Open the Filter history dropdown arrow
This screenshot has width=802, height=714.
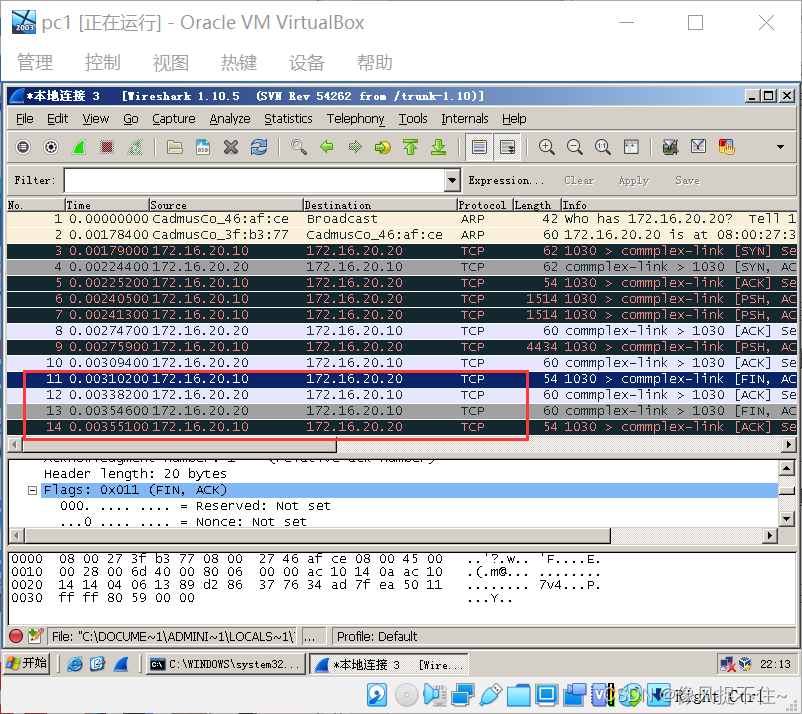(452, 180)
